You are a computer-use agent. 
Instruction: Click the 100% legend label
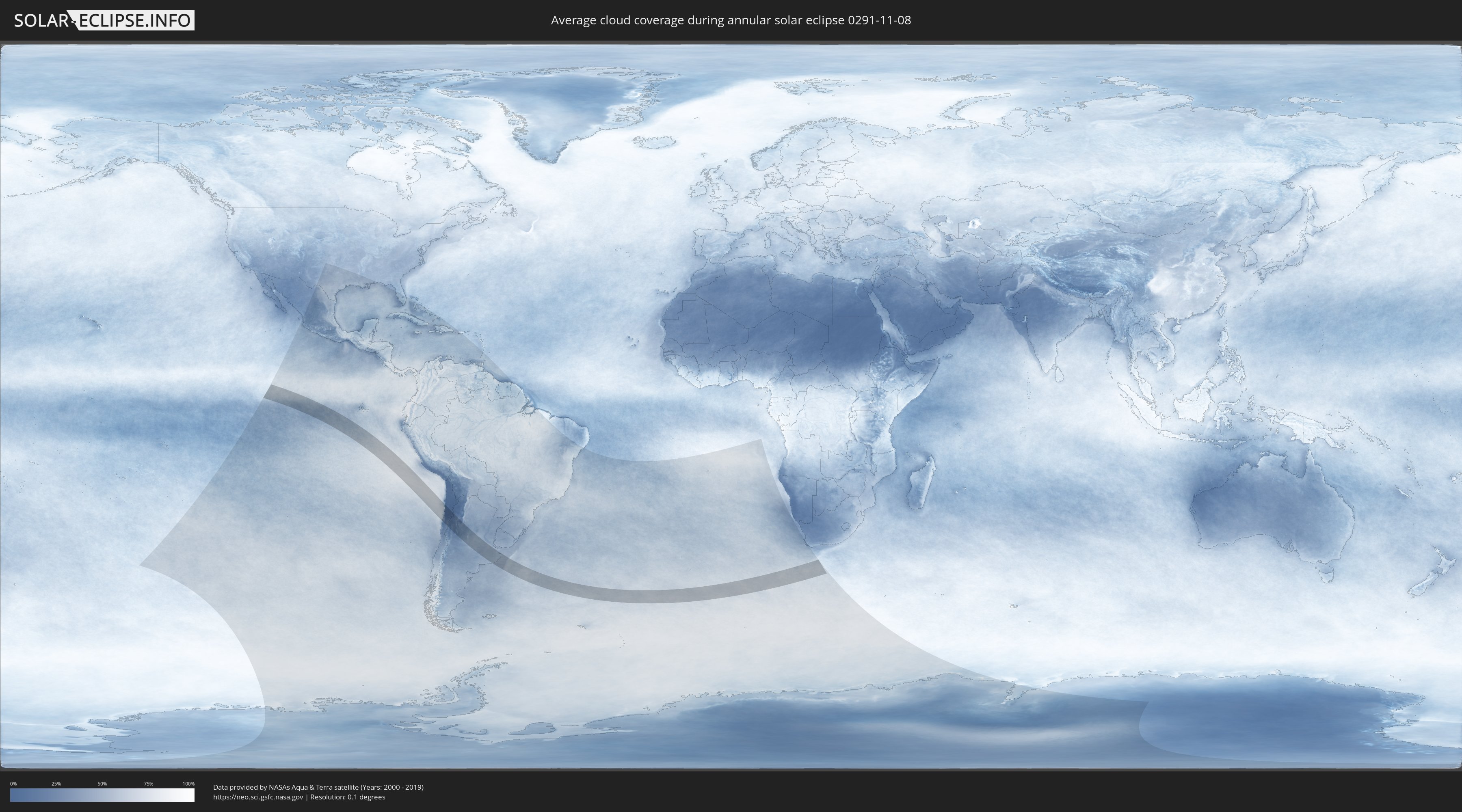(188, 784)
